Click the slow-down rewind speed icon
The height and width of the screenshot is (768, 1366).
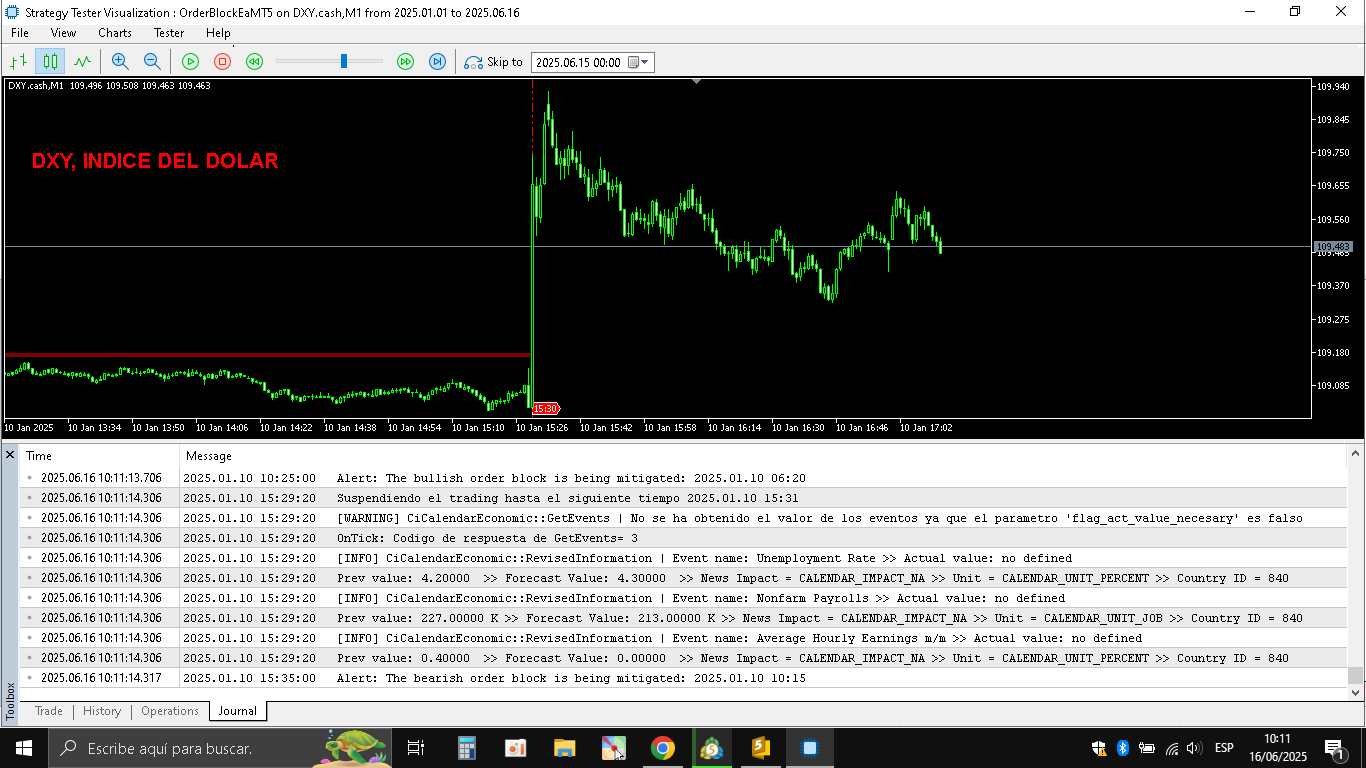tap(254, 62)
